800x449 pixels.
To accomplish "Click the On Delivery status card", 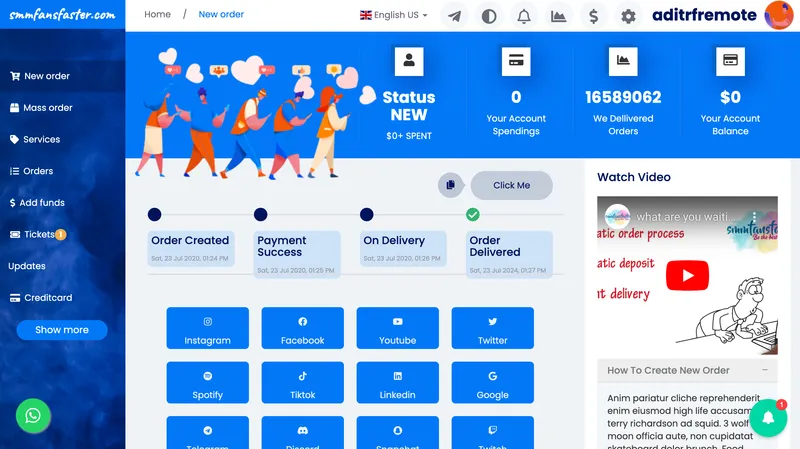I will (403, 248).
